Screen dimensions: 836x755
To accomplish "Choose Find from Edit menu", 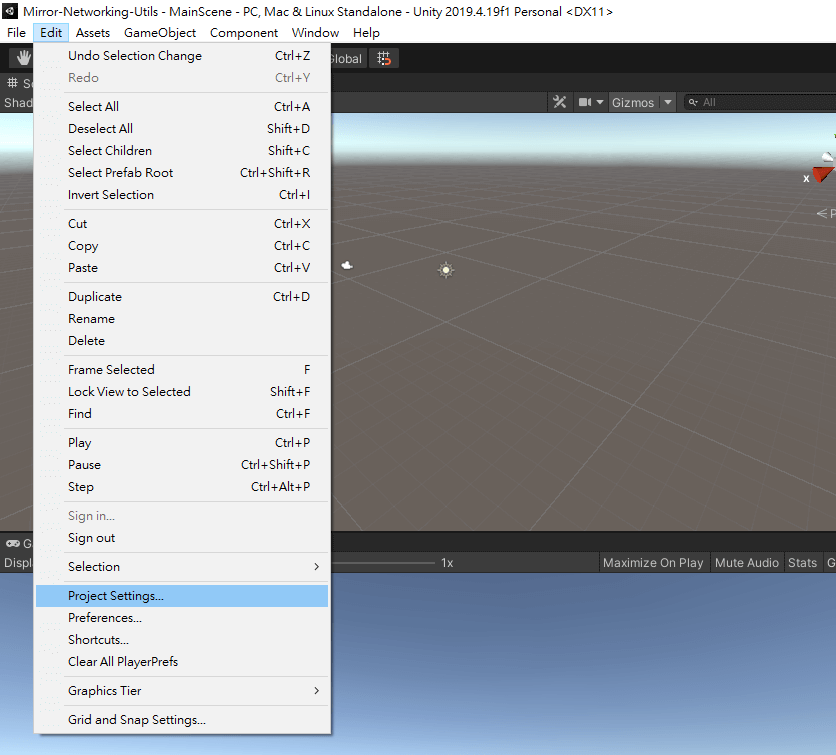I will (x=182, y=414).
